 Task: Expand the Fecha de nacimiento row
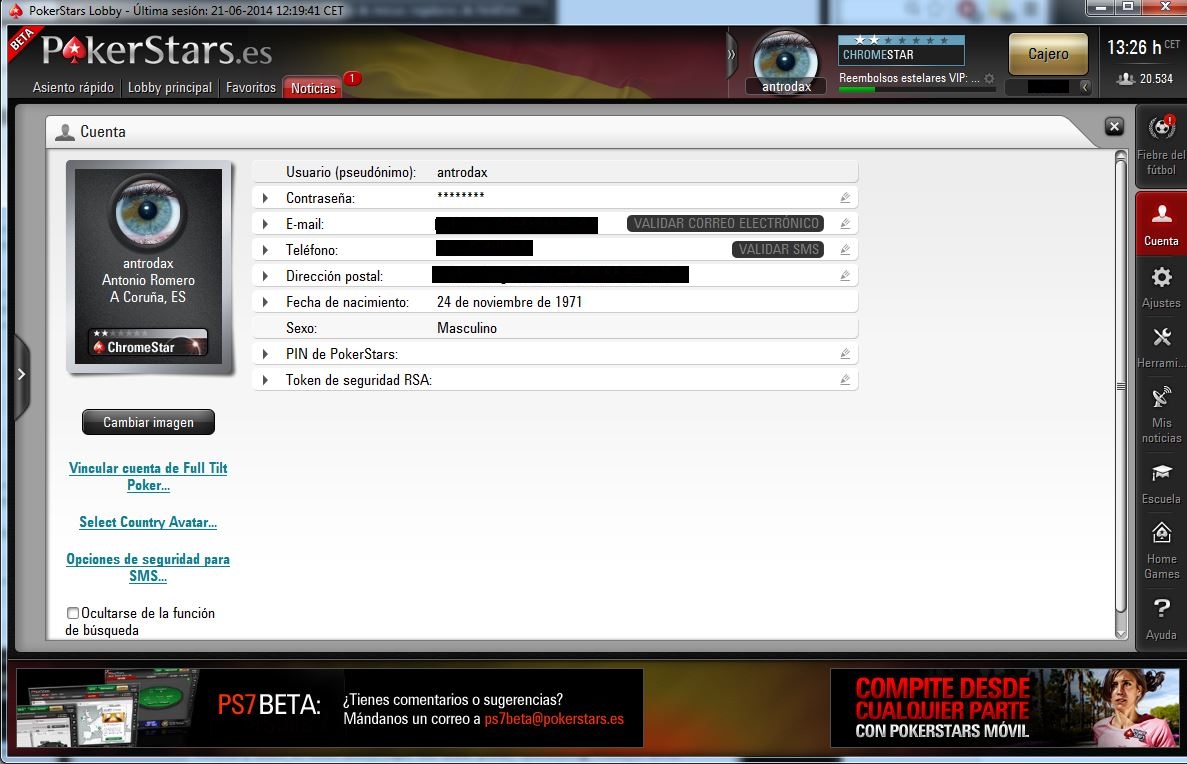[x=265, y=302]
